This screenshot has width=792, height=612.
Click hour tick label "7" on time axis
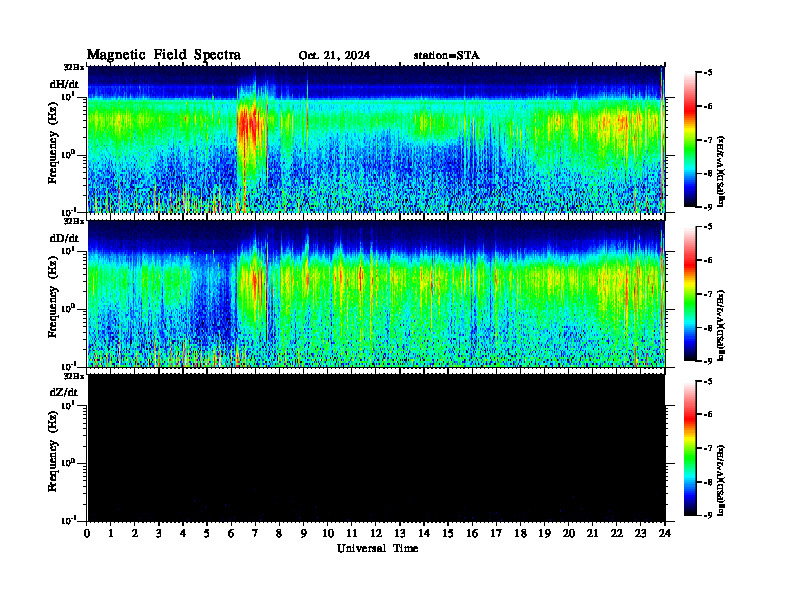(255, 533)
